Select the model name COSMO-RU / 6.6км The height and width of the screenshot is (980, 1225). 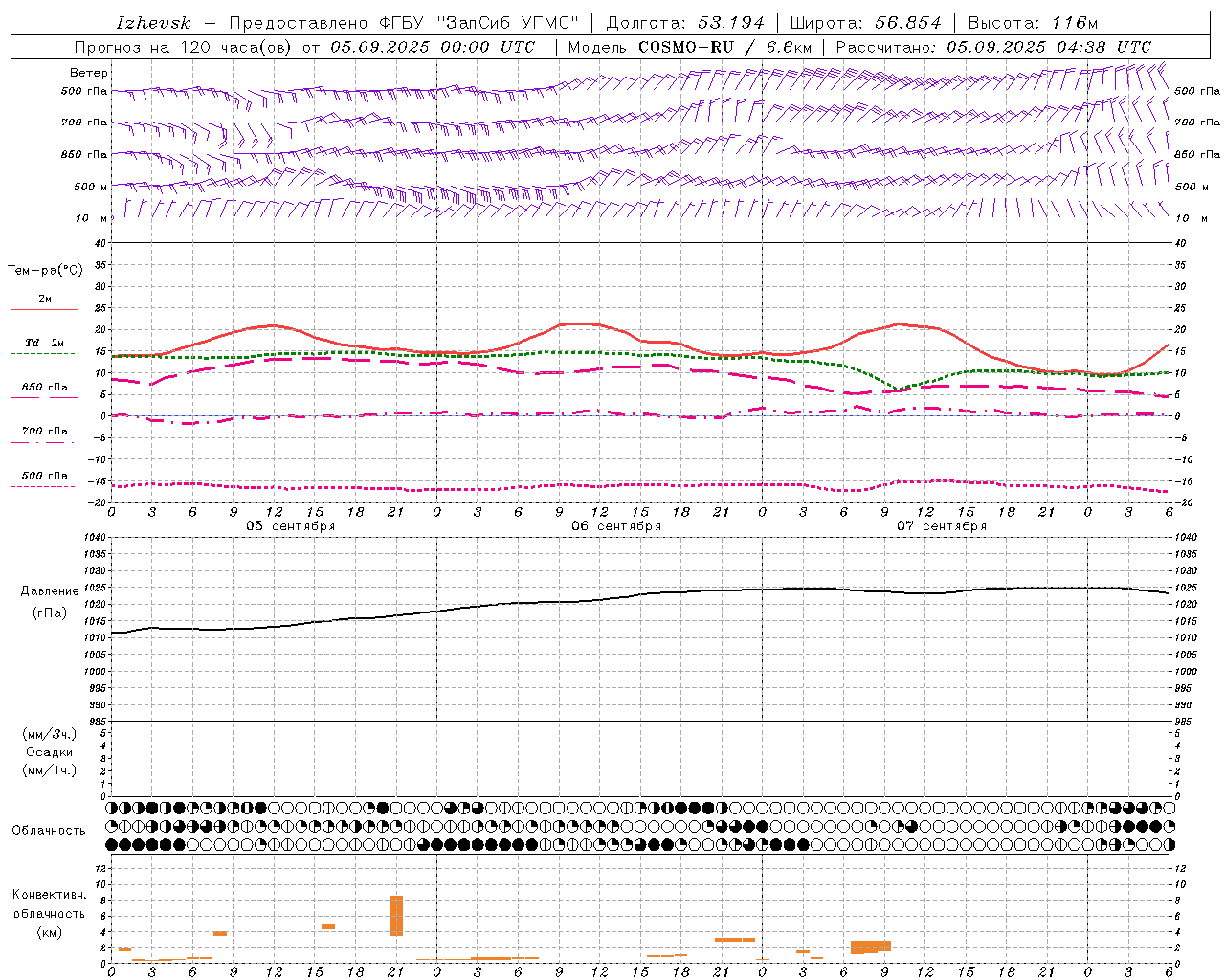pos(724,47)
